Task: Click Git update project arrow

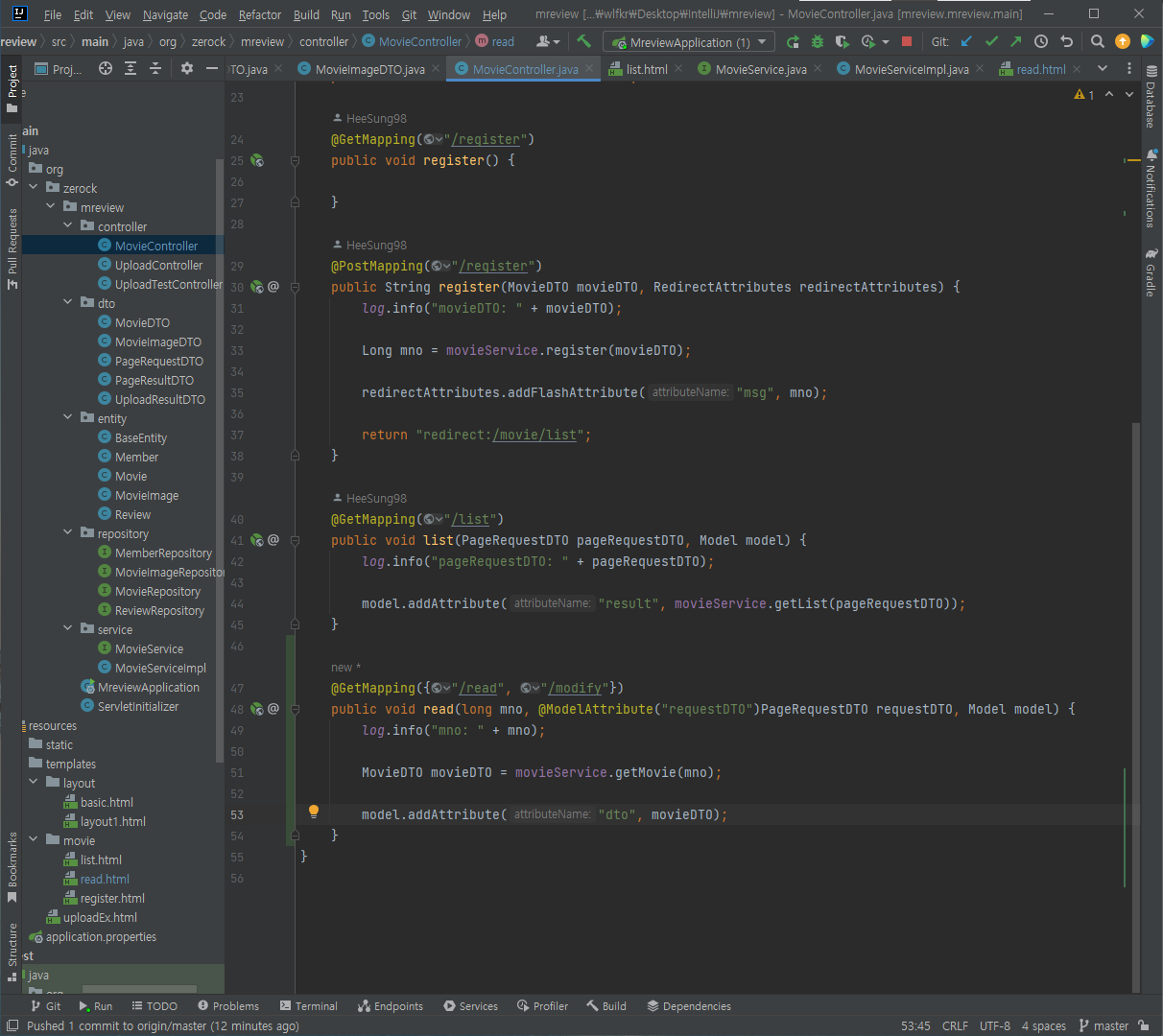Action: (966, 41)
